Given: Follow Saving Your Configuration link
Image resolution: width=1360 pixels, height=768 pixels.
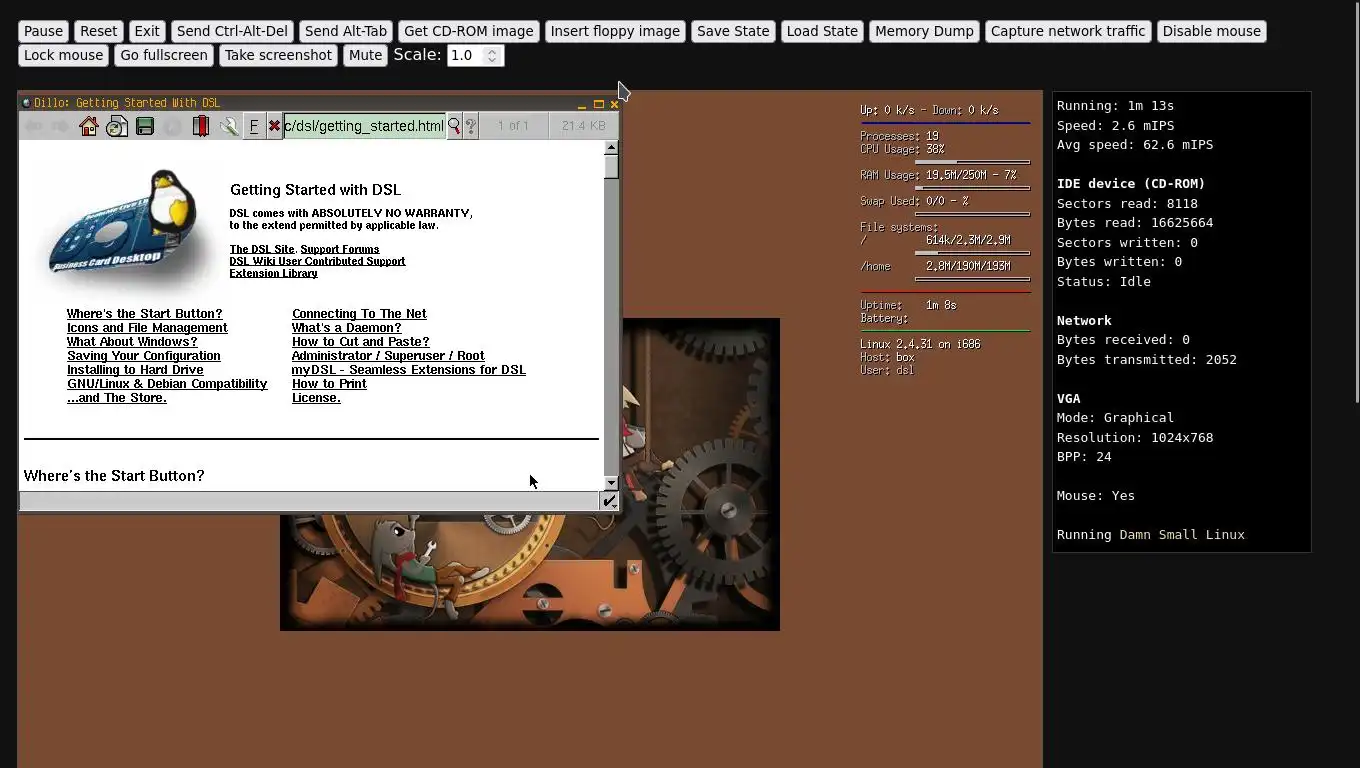Looking at the screenshot, I should tap(143, 356).
